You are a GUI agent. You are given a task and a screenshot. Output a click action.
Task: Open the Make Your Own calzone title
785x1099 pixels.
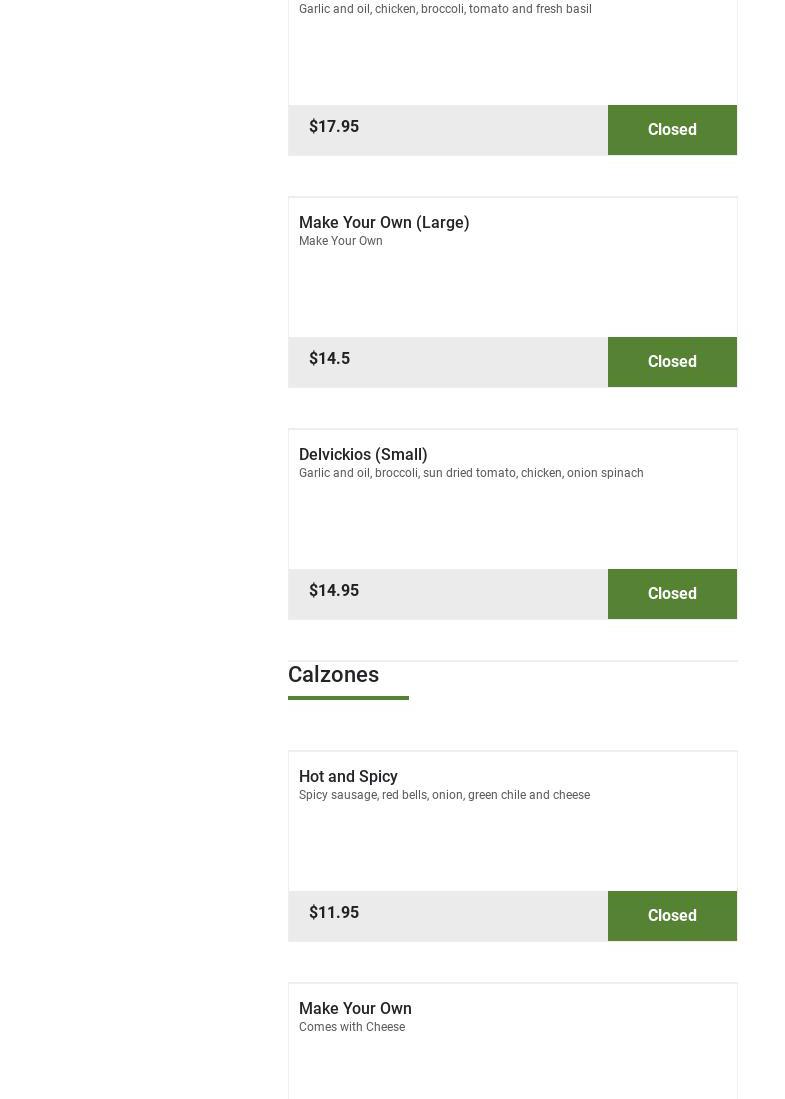tap(355, 1009)
